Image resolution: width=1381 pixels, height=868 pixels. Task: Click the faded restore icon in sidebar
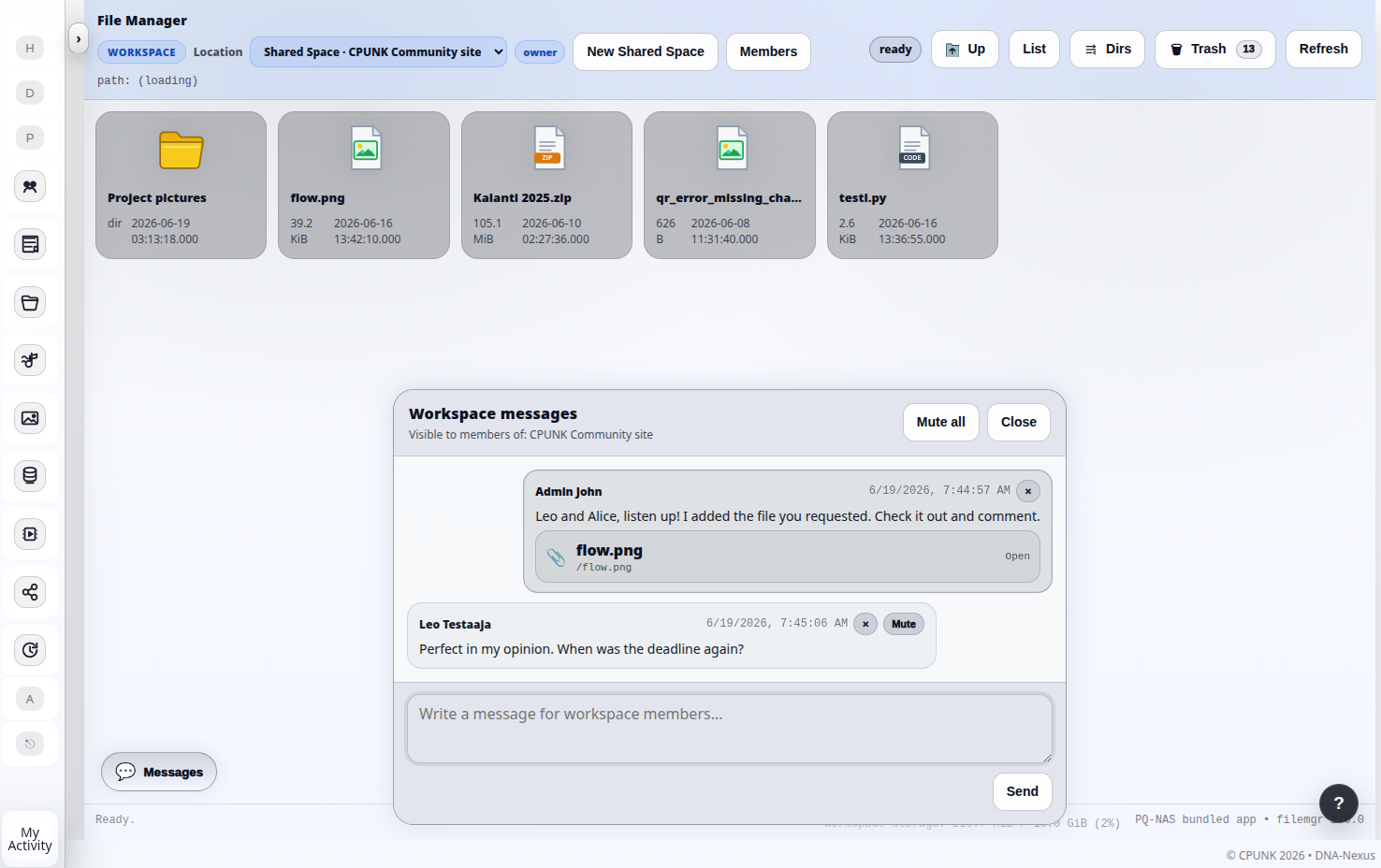(x=30, y=744)
